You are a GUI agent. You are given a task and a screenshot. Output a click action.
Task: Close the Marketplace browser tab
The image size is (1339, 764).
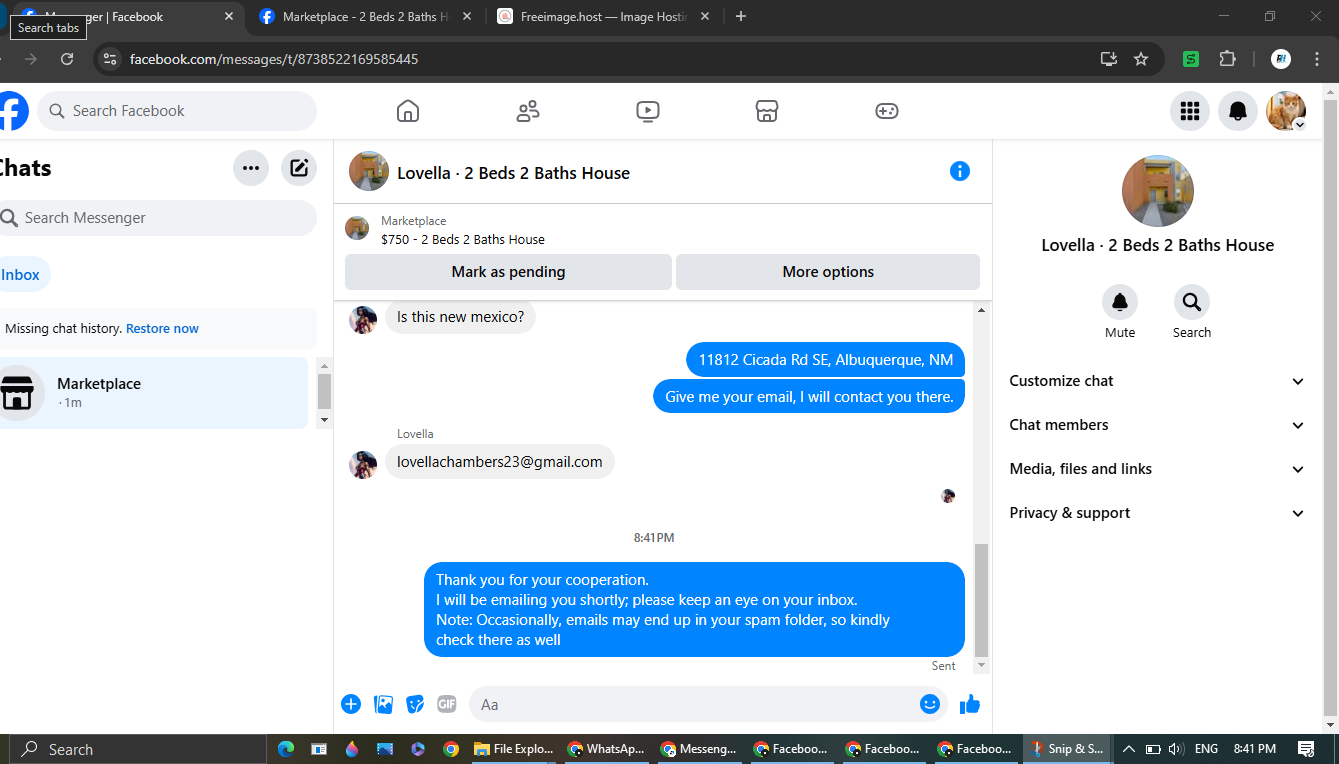[x=467, y=17]
